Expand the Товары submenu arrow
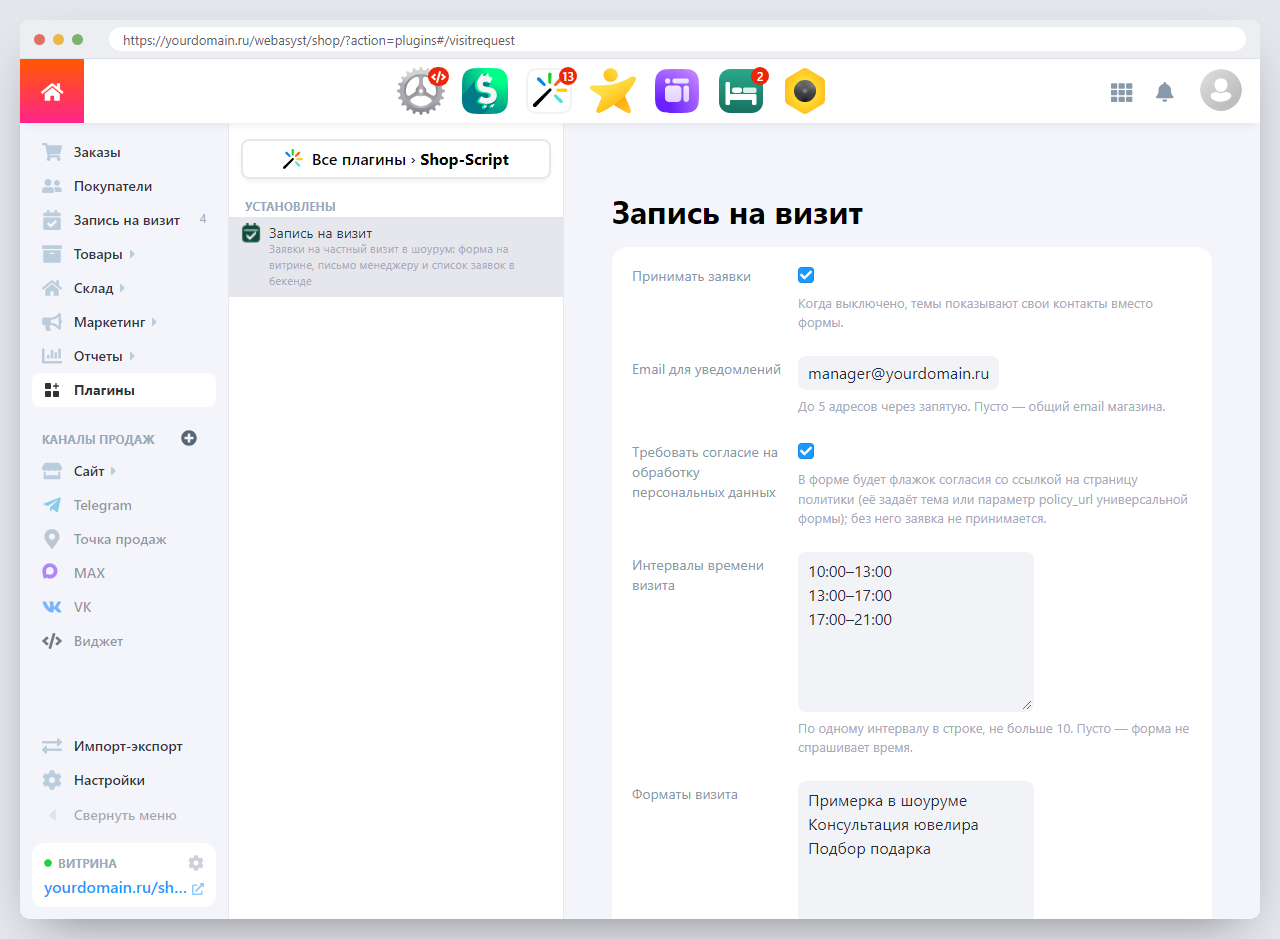 [x=132, y=254]
